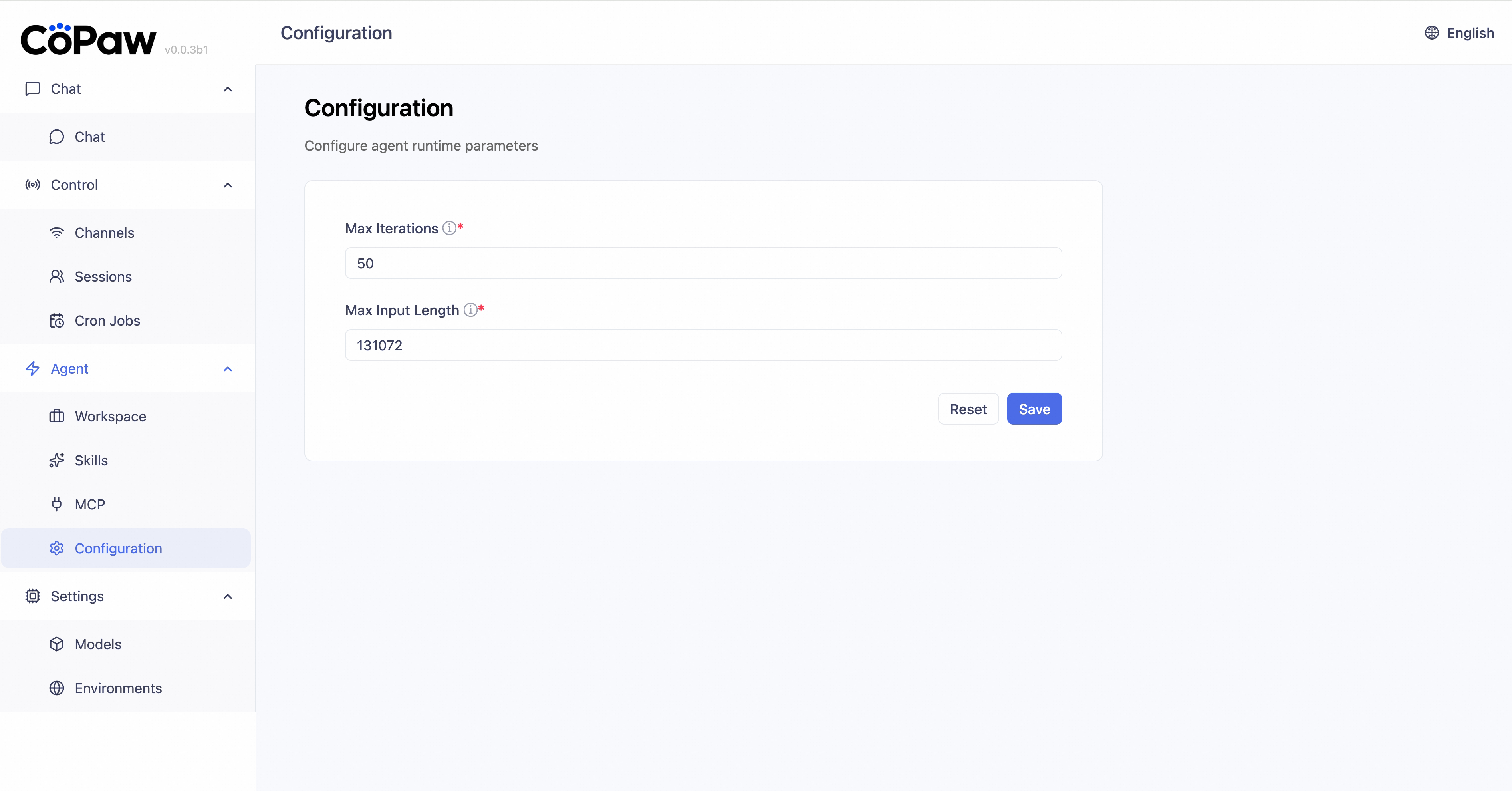Image resolution: width=1512 pixels, height=791 pixels.
Task: Click the Channels wifi icon
Action: tap(57, 233)
